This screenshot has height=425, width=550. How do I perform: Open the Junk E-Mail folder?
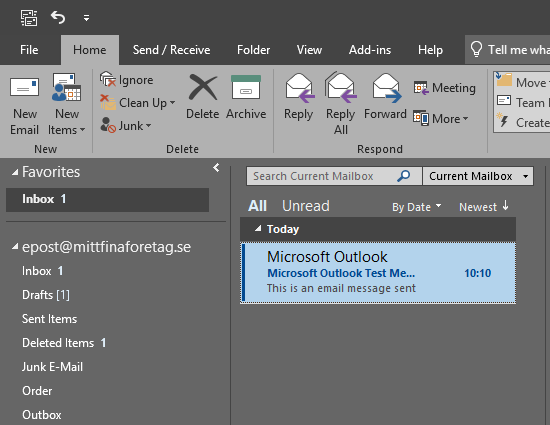point(52,367)
